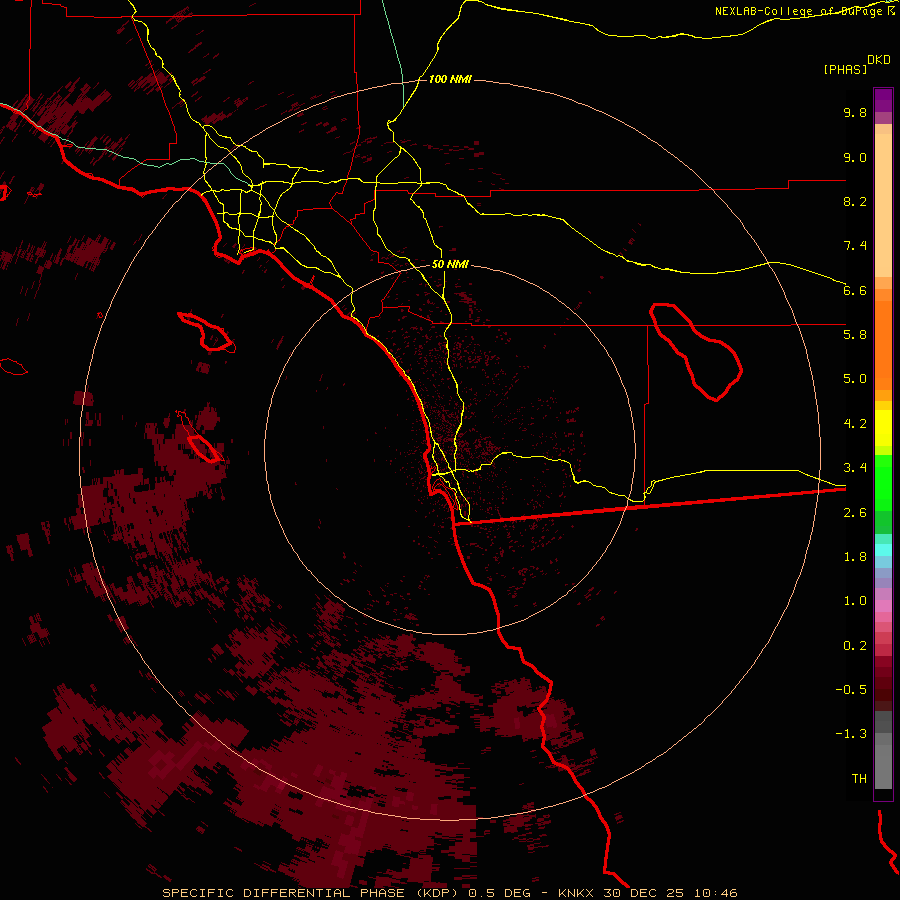This screenshot has width=900, height=900.
Task: Click the -1.3 value on color scale
Action: pyautogui.click(x=851, y=734)
